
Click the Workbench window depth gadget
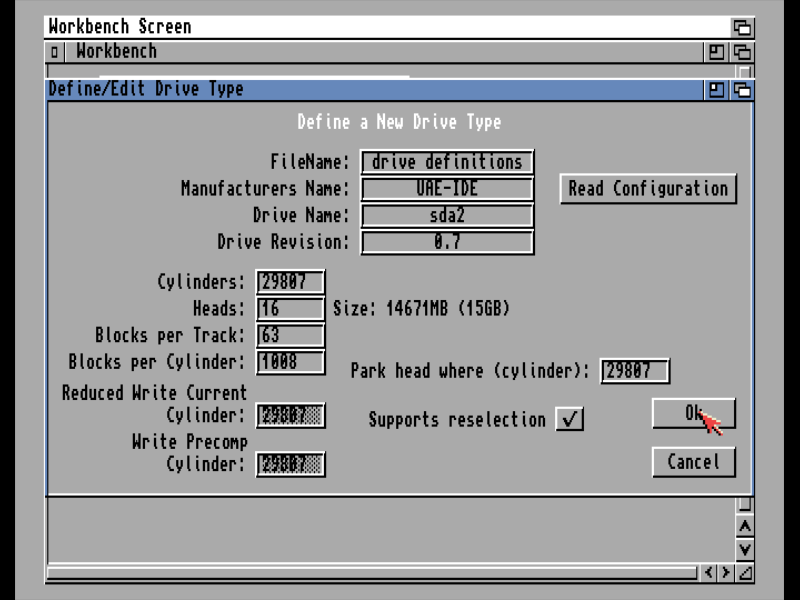pyautogui.click(x=743, y=52)
